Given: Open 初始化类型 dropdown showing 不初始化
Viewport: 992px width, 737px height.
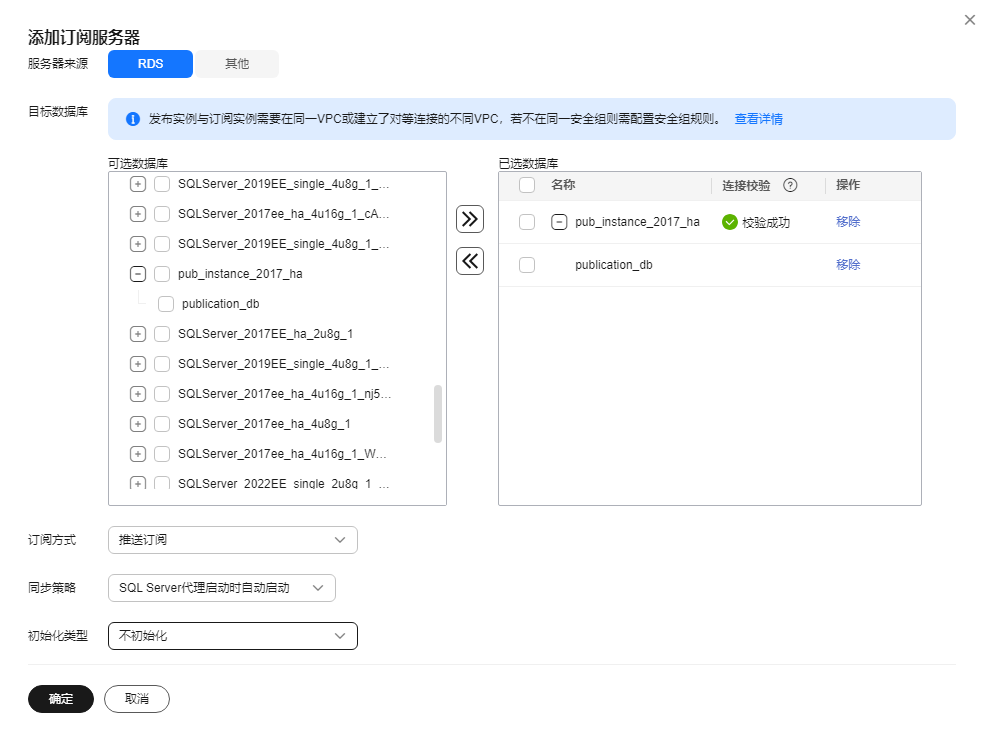Looking at the screenshot, I should pos(233,636).
